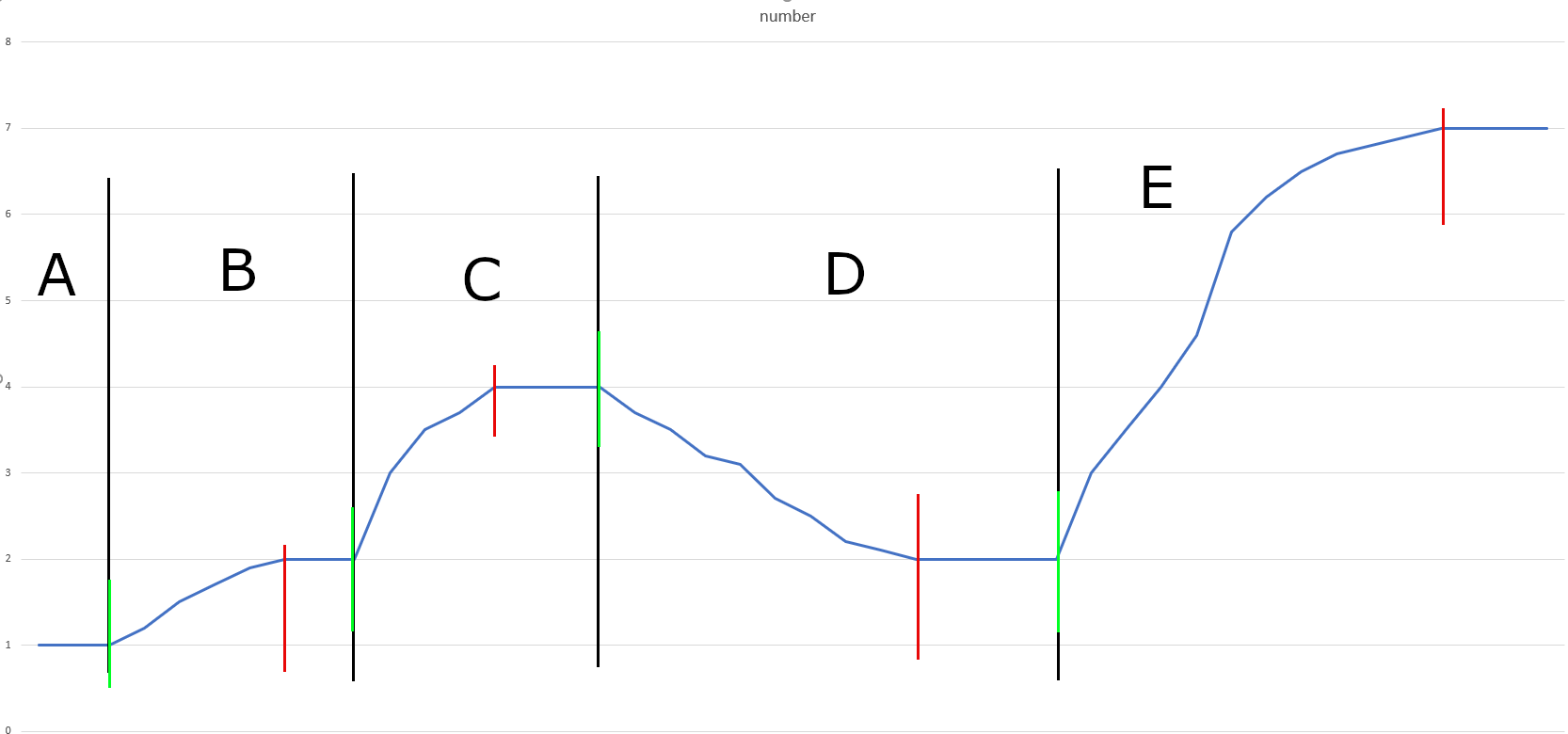This screenshot has height=734, width=1568.
Task: Click the red marker in section B
Action: point(284,608)
